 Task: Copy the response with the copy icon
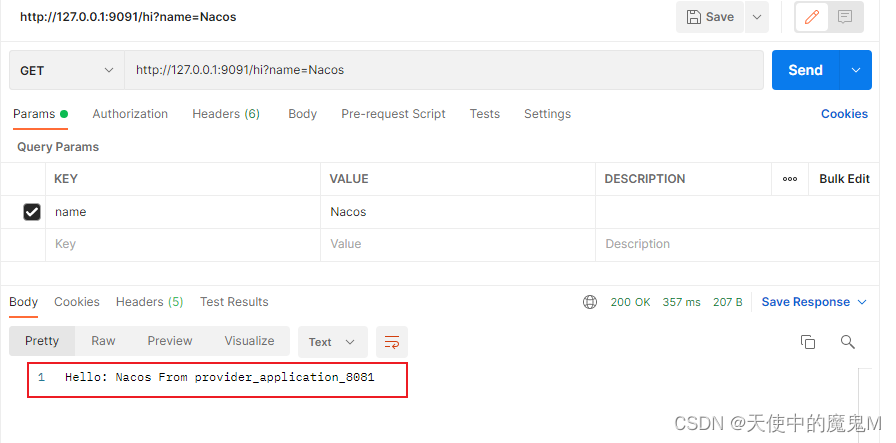pos(807,342)
